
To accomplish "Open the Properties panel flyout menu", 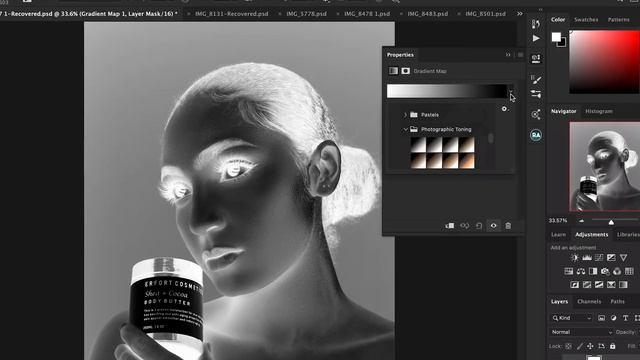I will tap(520, 55).
